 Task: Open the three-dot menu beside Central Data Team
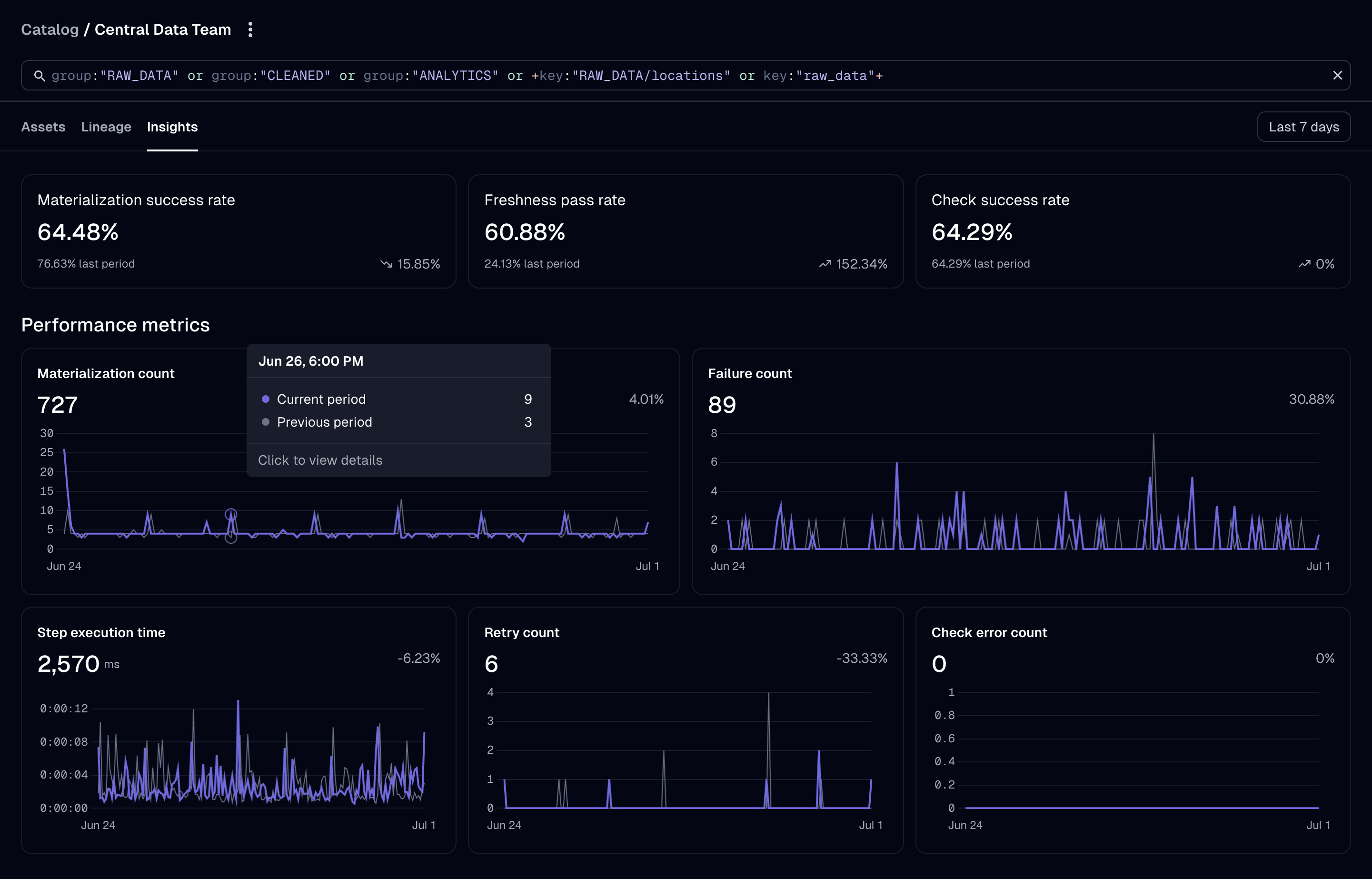250,29
